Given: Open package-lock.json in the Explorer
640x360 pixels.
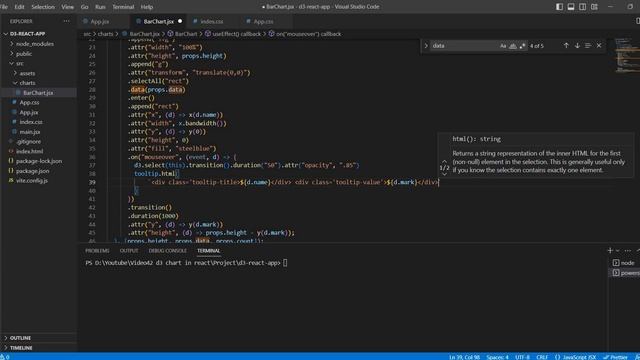Looking at the screenshot, I should (39, 161).
